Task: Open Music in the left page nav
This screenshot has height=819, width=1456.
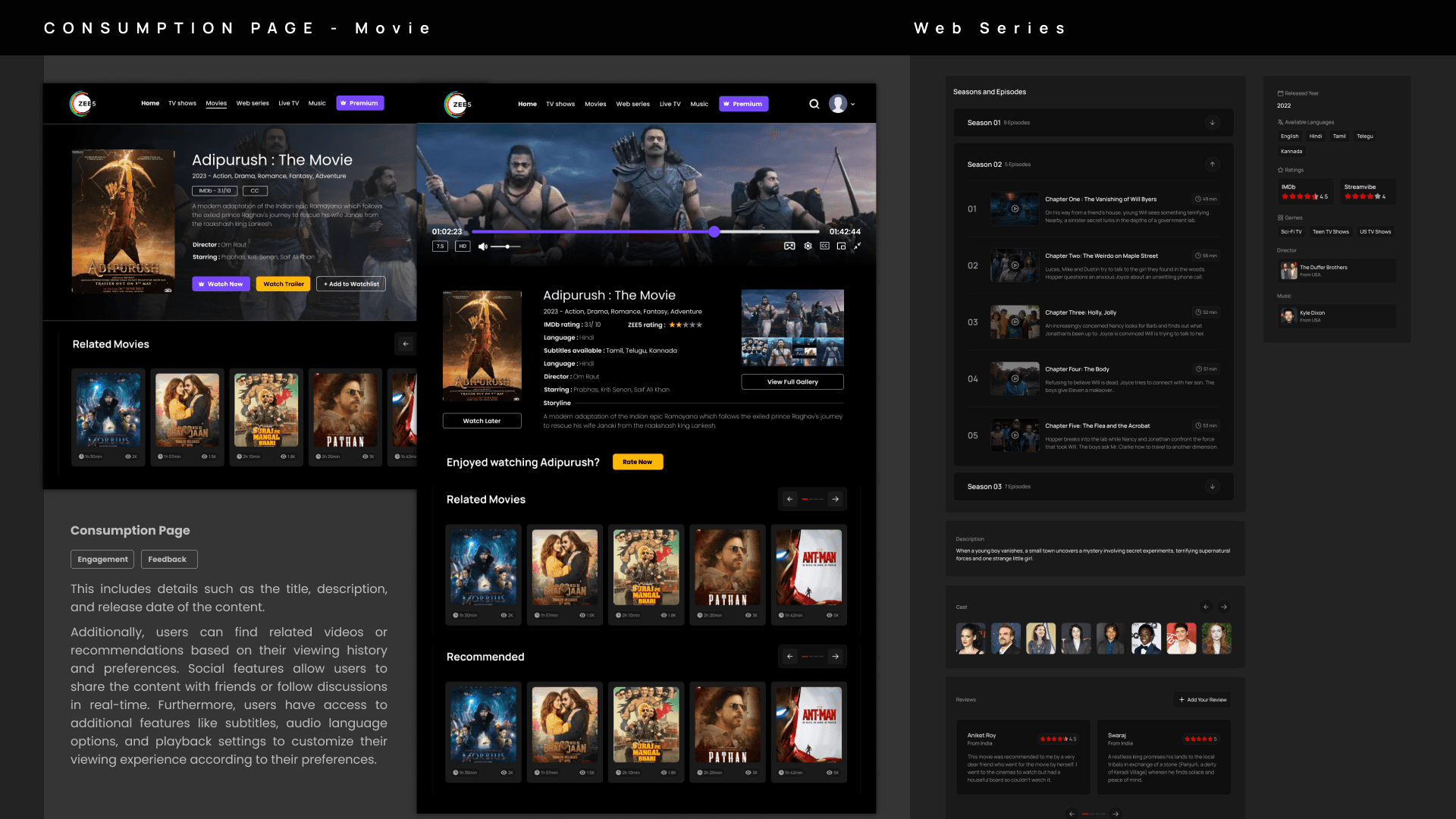Action: 317,103
